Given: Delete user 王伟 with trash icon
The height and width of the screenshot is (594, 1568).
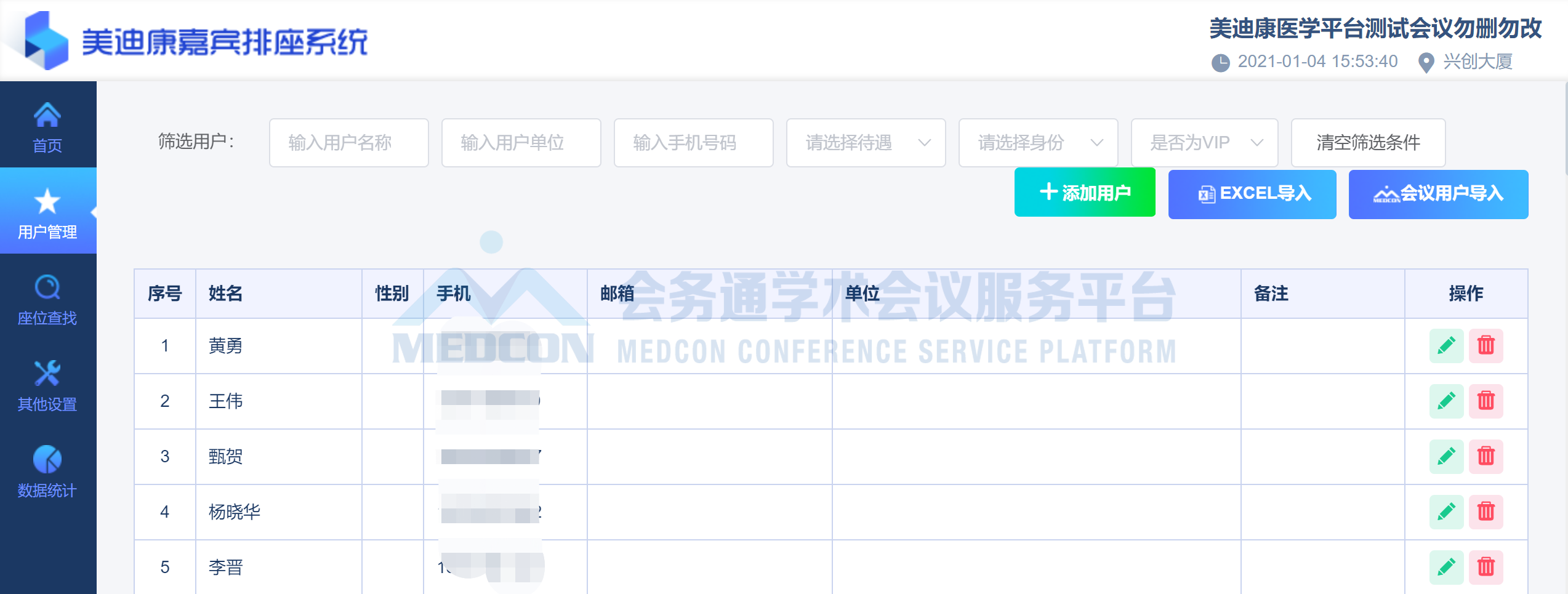Looking at the screenshot, I should click(1486, 401).
